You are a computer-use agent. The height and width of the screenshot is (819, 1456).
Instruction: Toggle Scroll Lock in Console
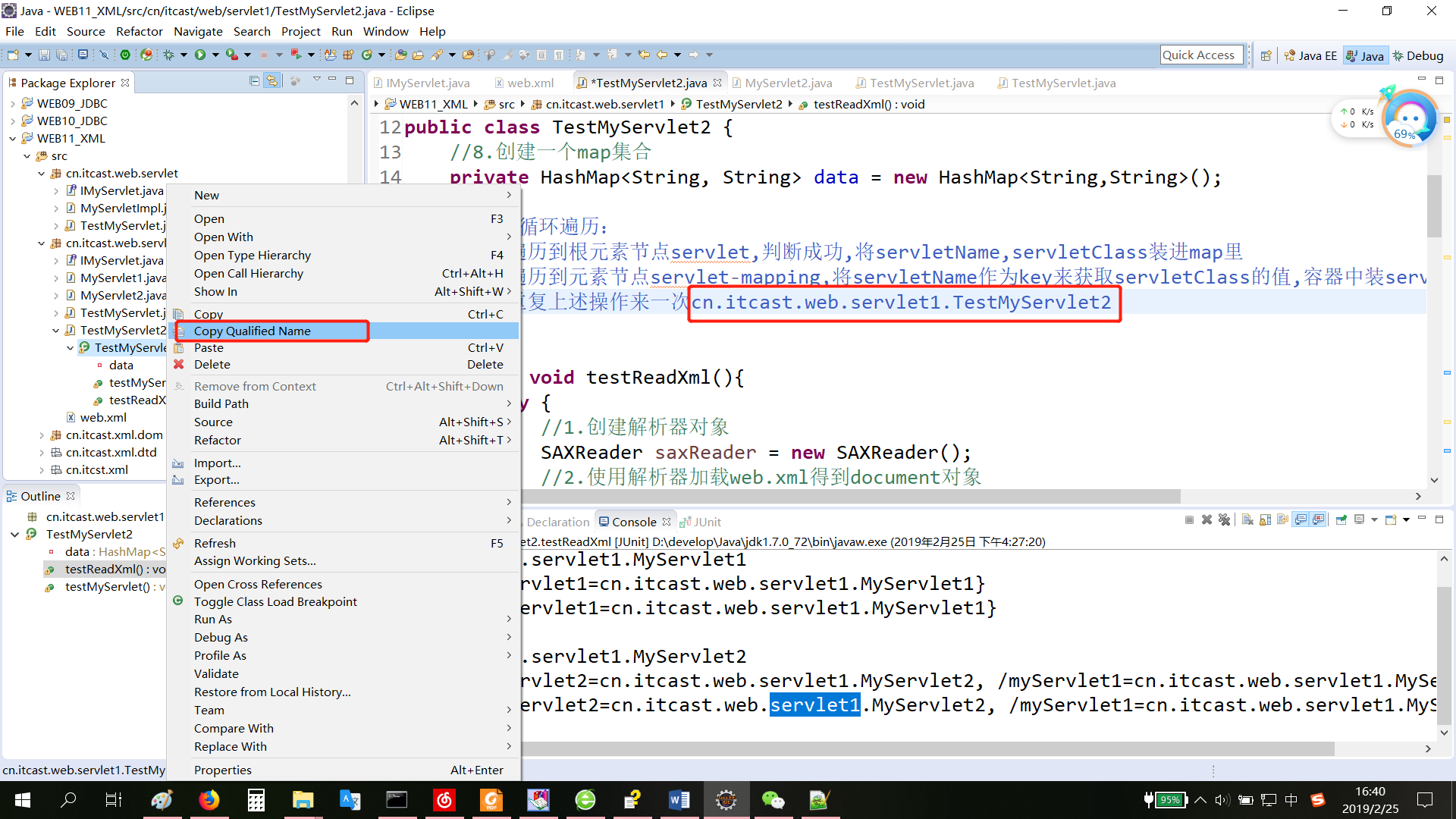[x=1265, y=519]
